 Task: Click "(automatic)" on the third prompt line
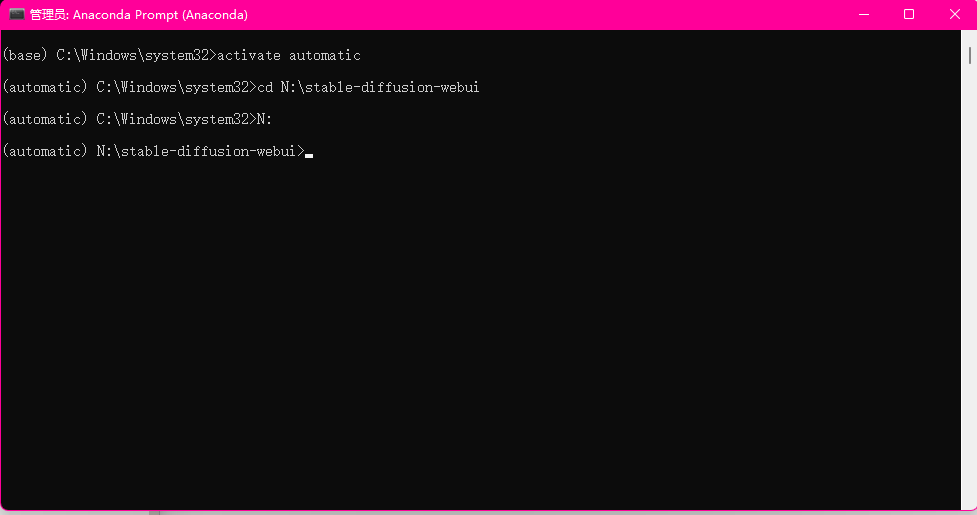(45, 119)
